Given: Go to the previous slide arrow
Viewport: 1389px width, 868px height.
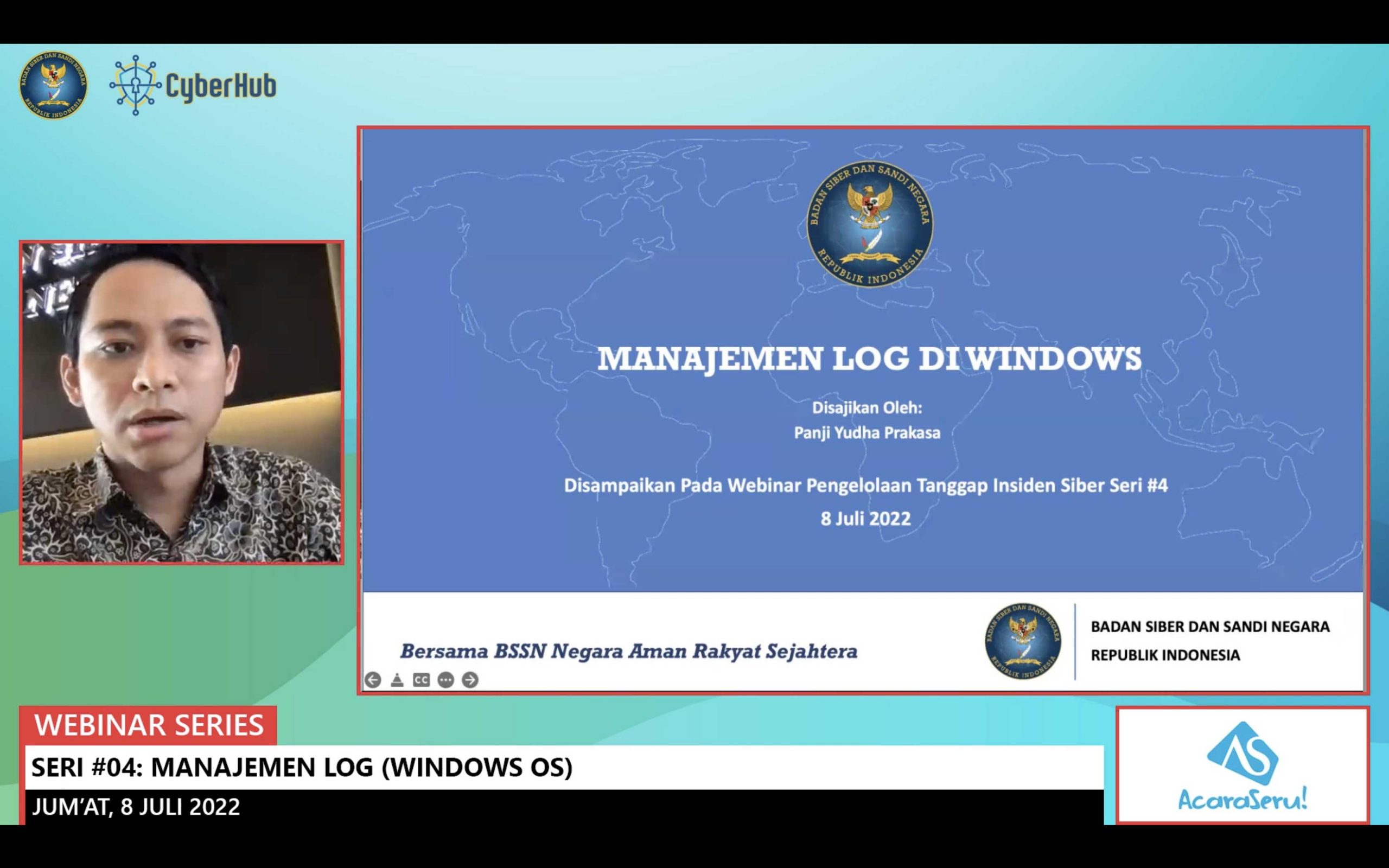Looking at the screenshot, I should [x=373, y=680].
